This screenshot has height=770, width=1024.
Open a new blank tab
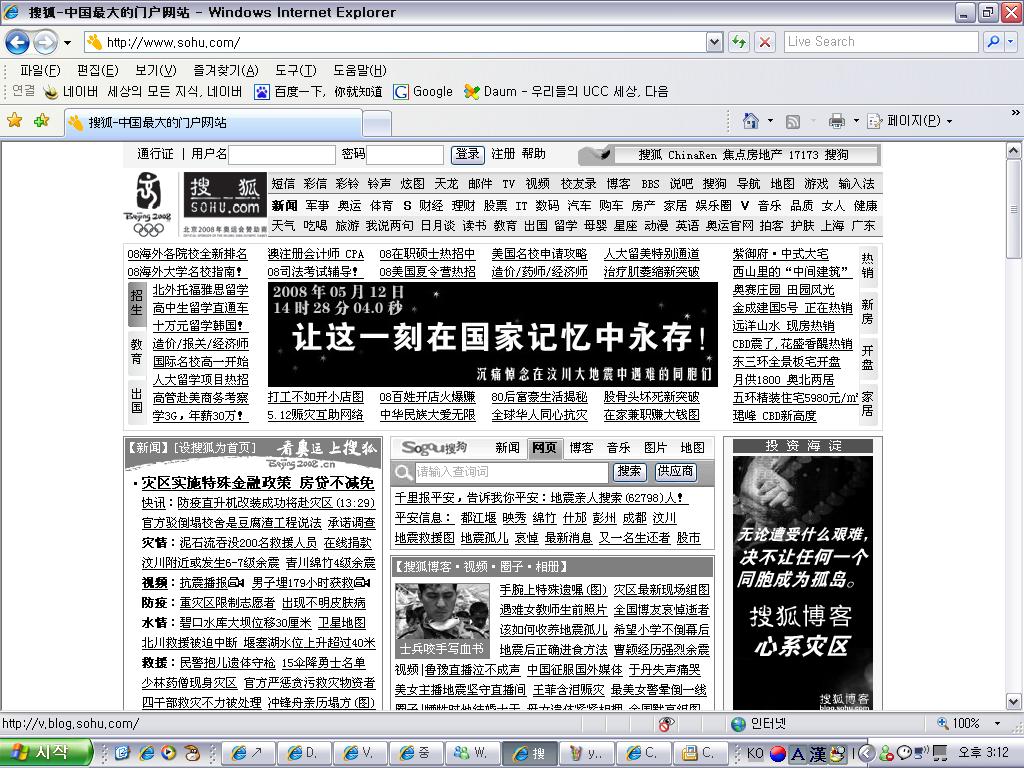point(377,123)
